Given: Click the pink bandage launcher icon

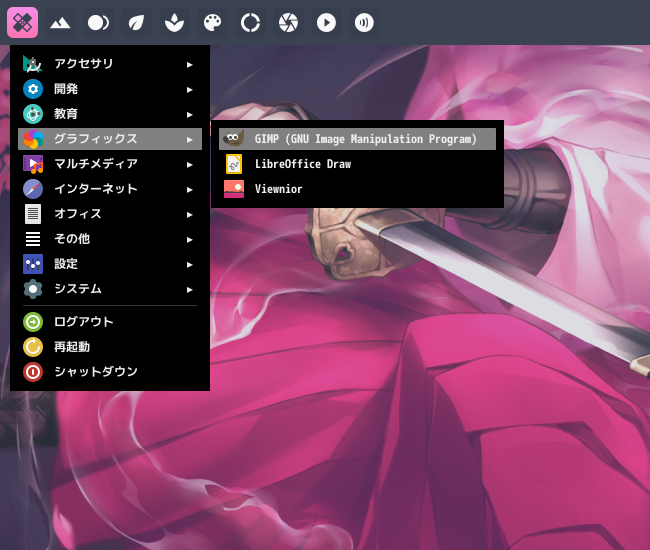Looking at the screenshot, I should [x=22, y=22].
